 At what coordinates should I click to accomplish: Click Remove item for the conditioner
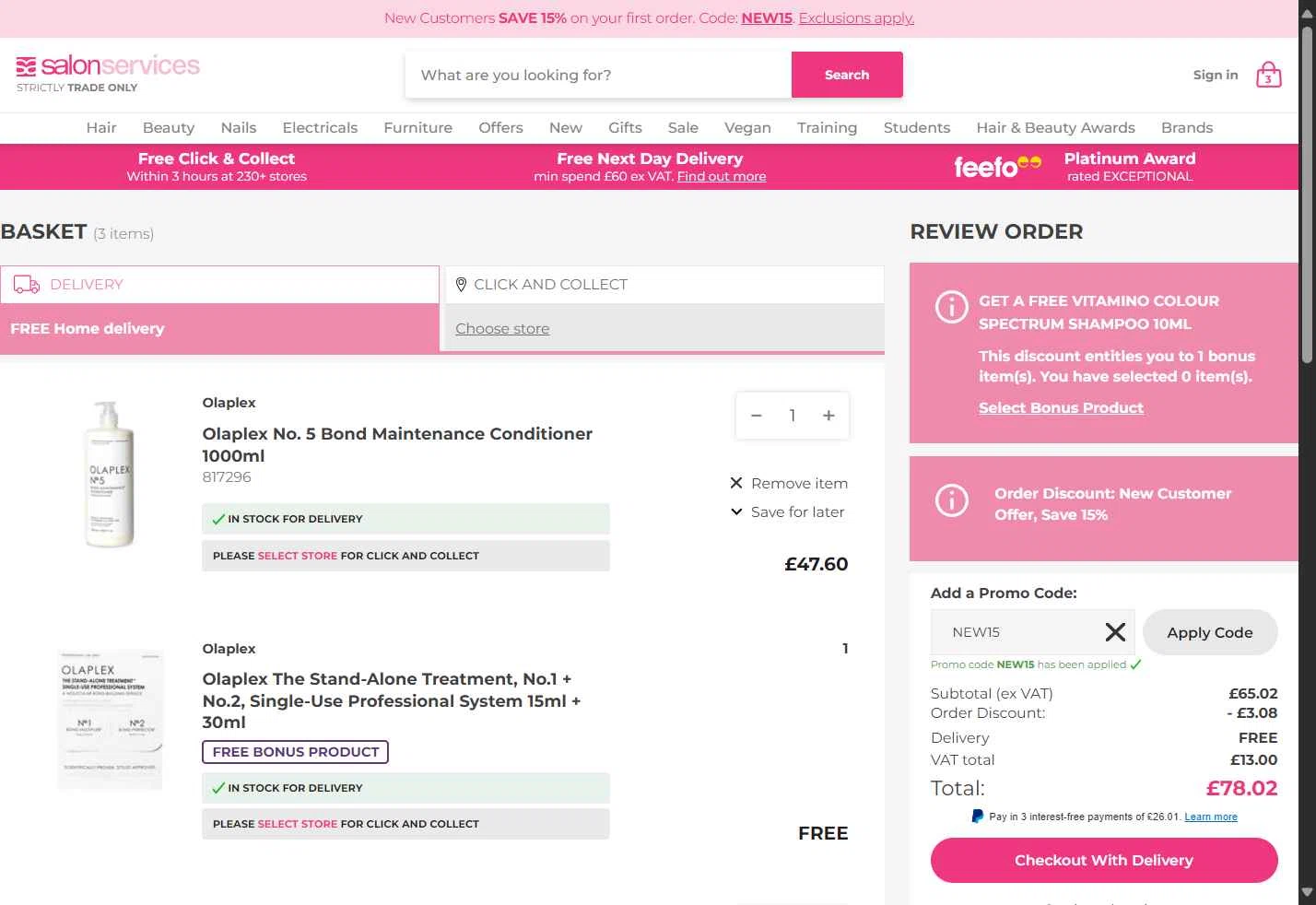click(x=799, y=483)
